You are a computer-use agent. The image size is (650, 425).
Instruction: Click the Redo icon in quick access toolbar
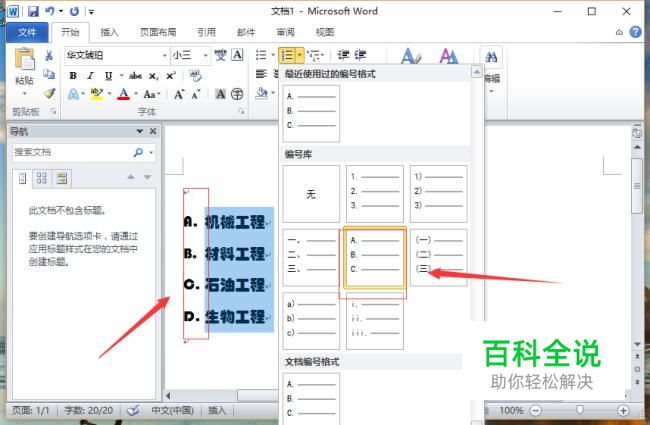tap(74, 11)
